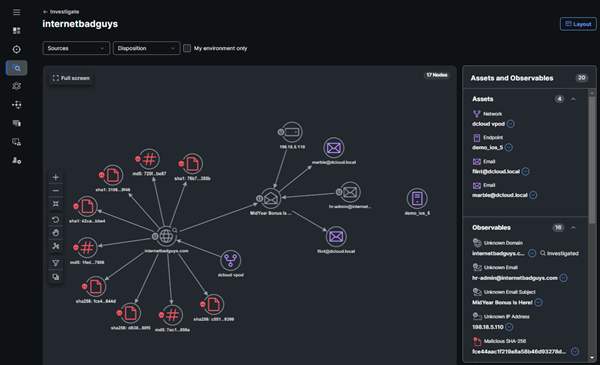Click the 20 count badge beside Assets and Observables
Image resolution: width=600 pixels, height=365 pixels.
pyautogui.click(x=582, y=78)
